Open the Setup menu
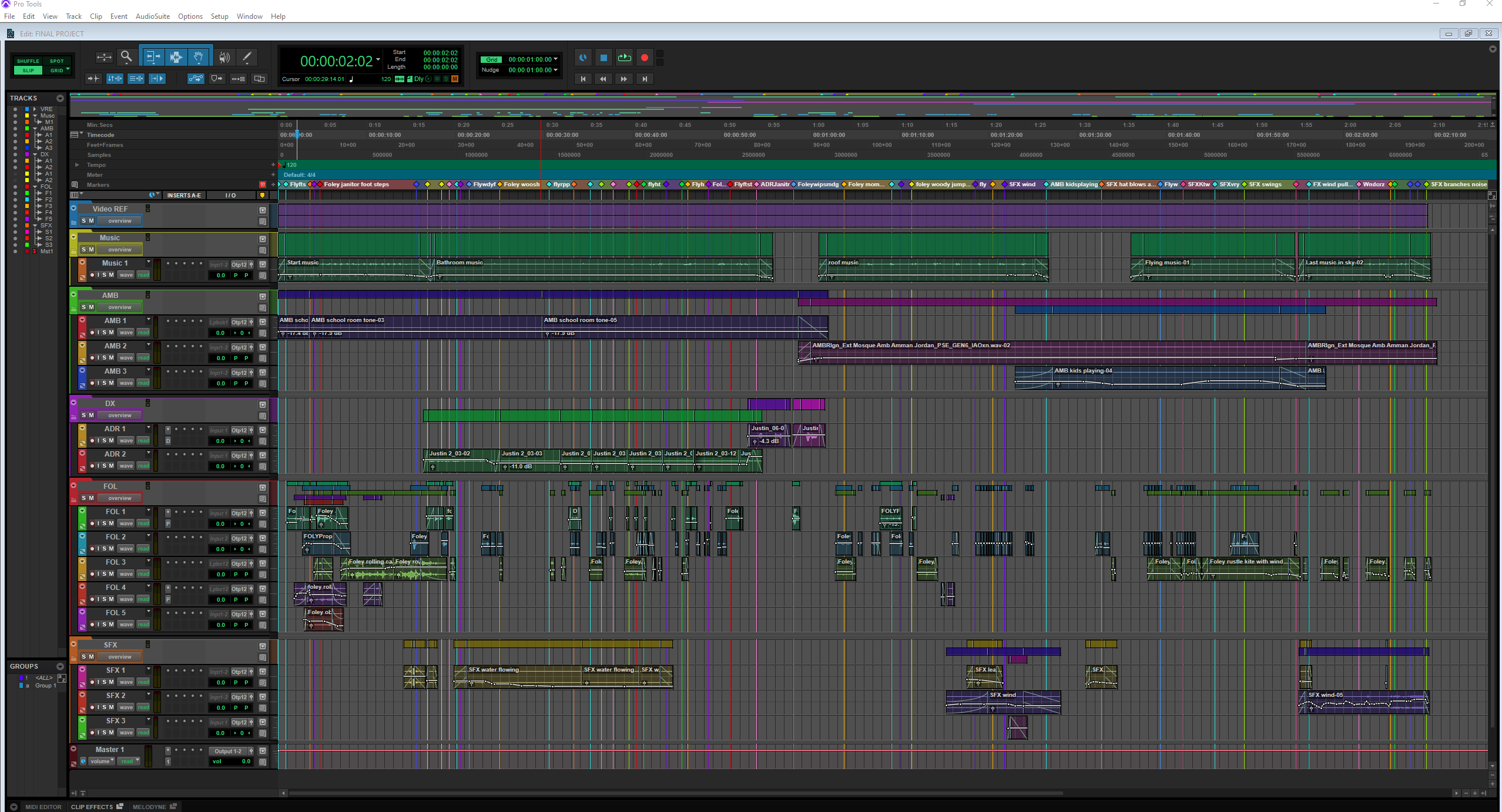 click(x=219, y=16)
